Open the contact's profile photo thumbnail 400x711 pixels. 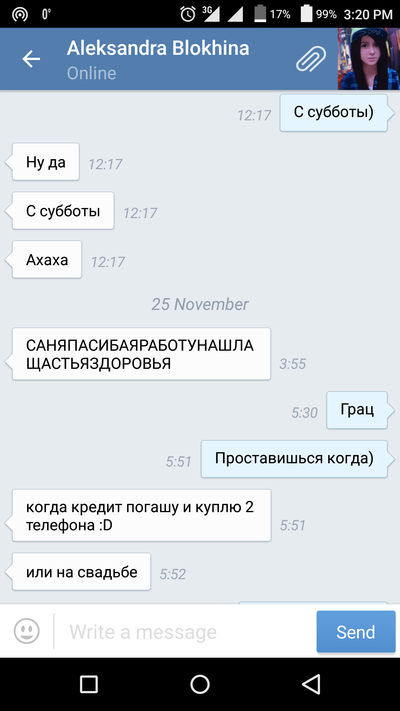point(369,59)
